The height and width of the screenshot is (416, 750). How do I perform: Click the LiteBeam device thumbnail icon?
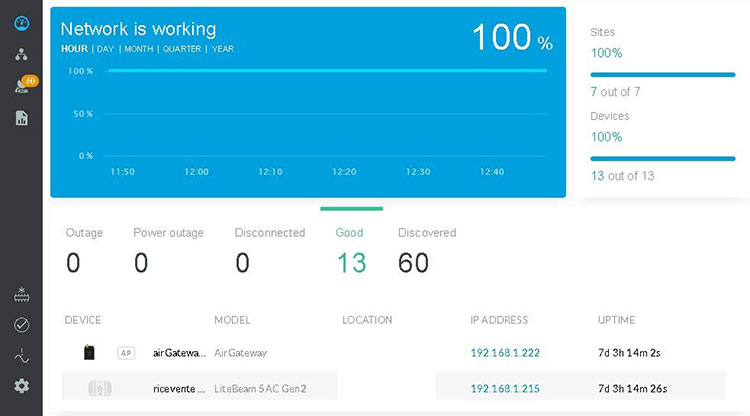[100, 388]
